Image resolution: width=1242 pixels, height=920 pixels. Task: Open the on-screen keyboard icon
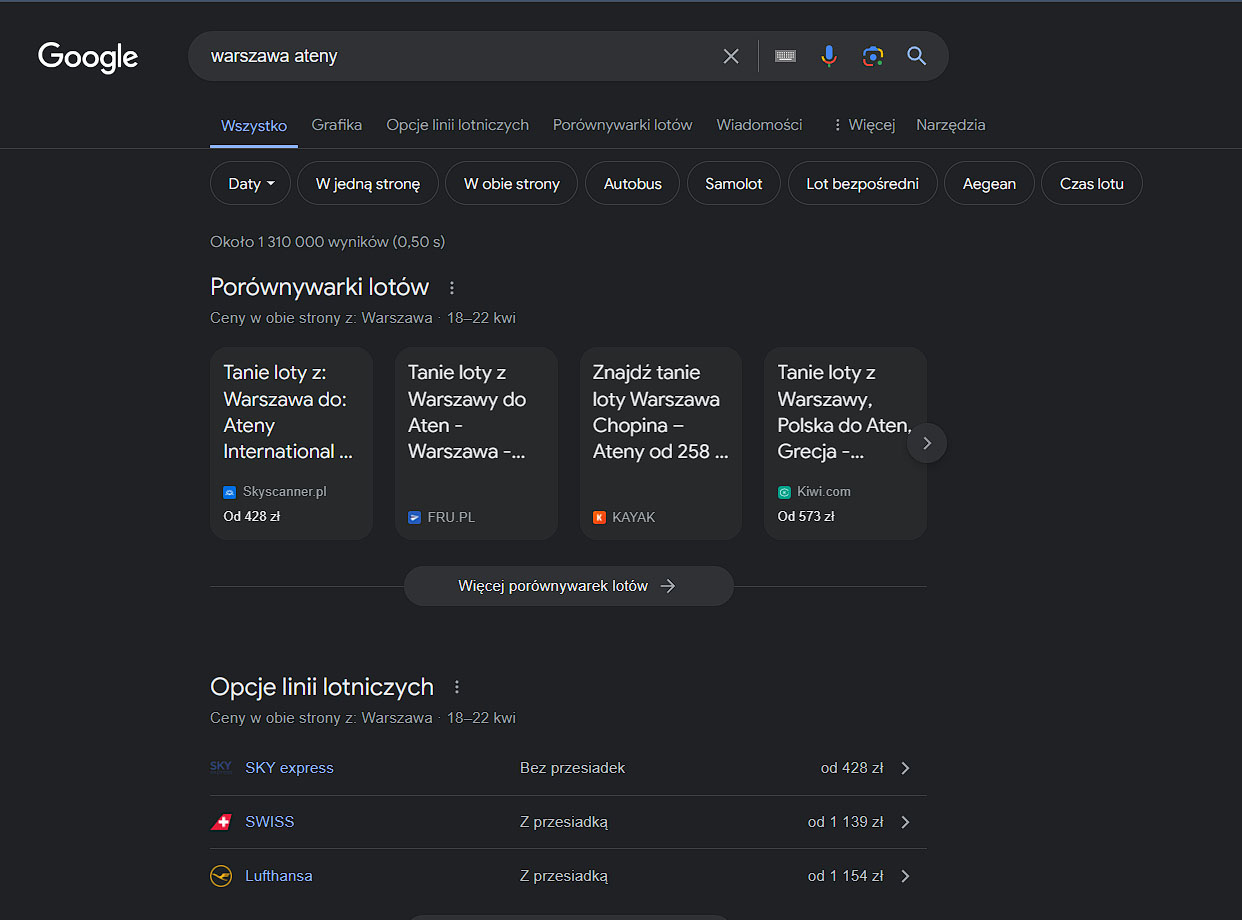point(785,56)
